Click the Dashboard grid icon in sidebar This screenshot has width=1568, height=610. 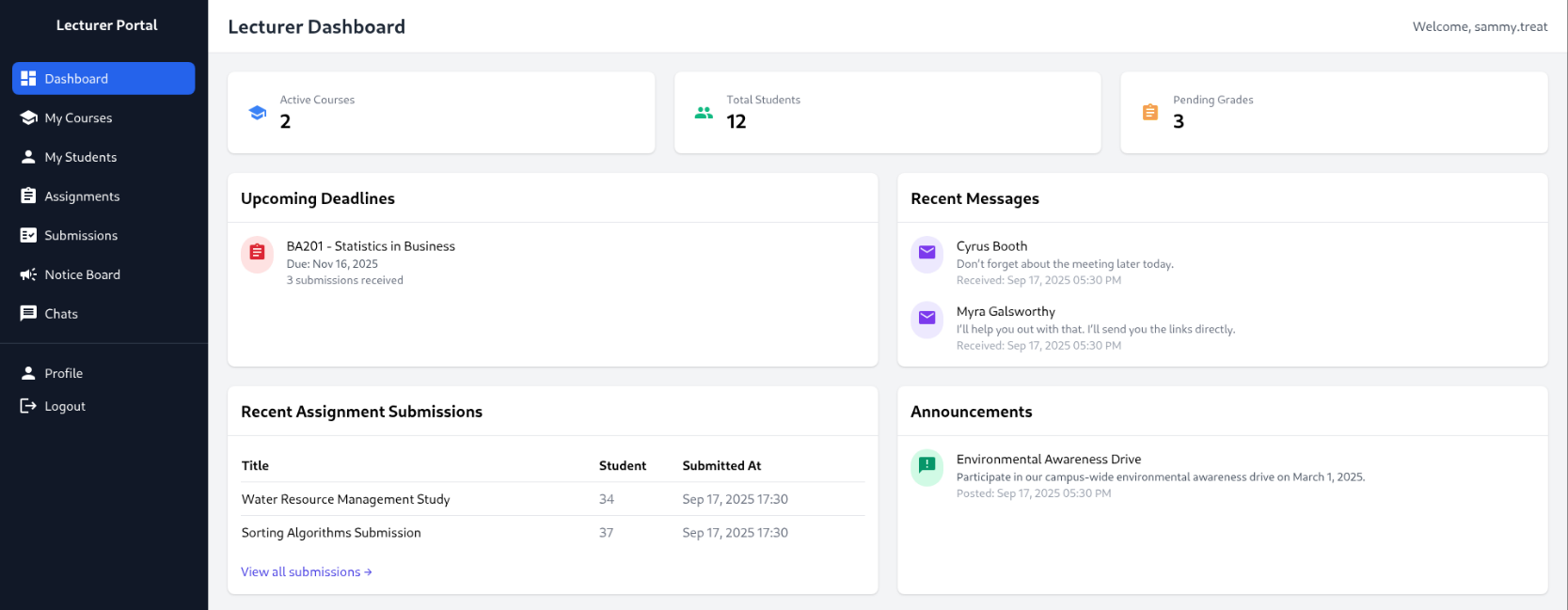pyautogui.click(x=28, y=79)
